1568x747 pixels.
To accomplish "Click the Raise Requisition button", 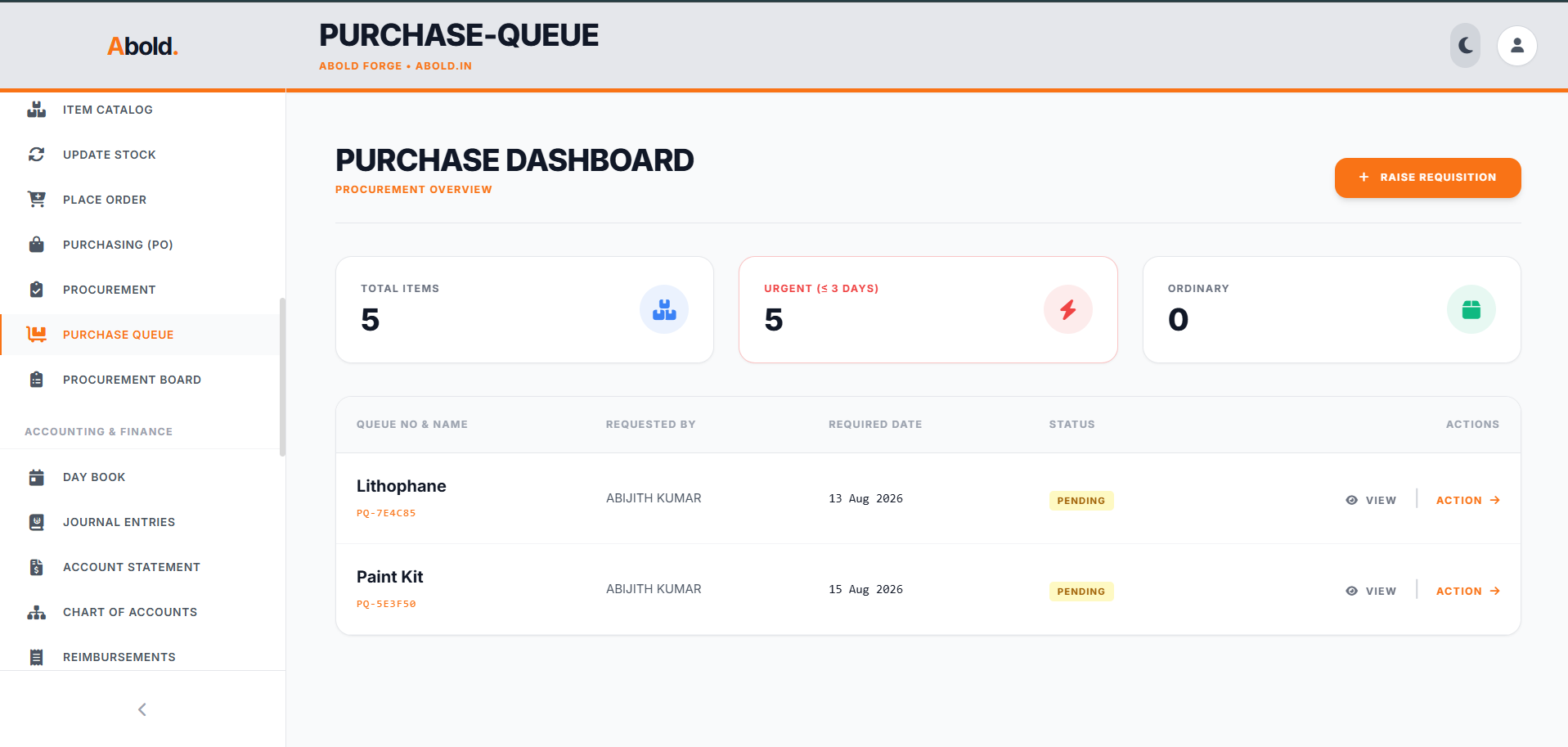I will coord(1427,178).
